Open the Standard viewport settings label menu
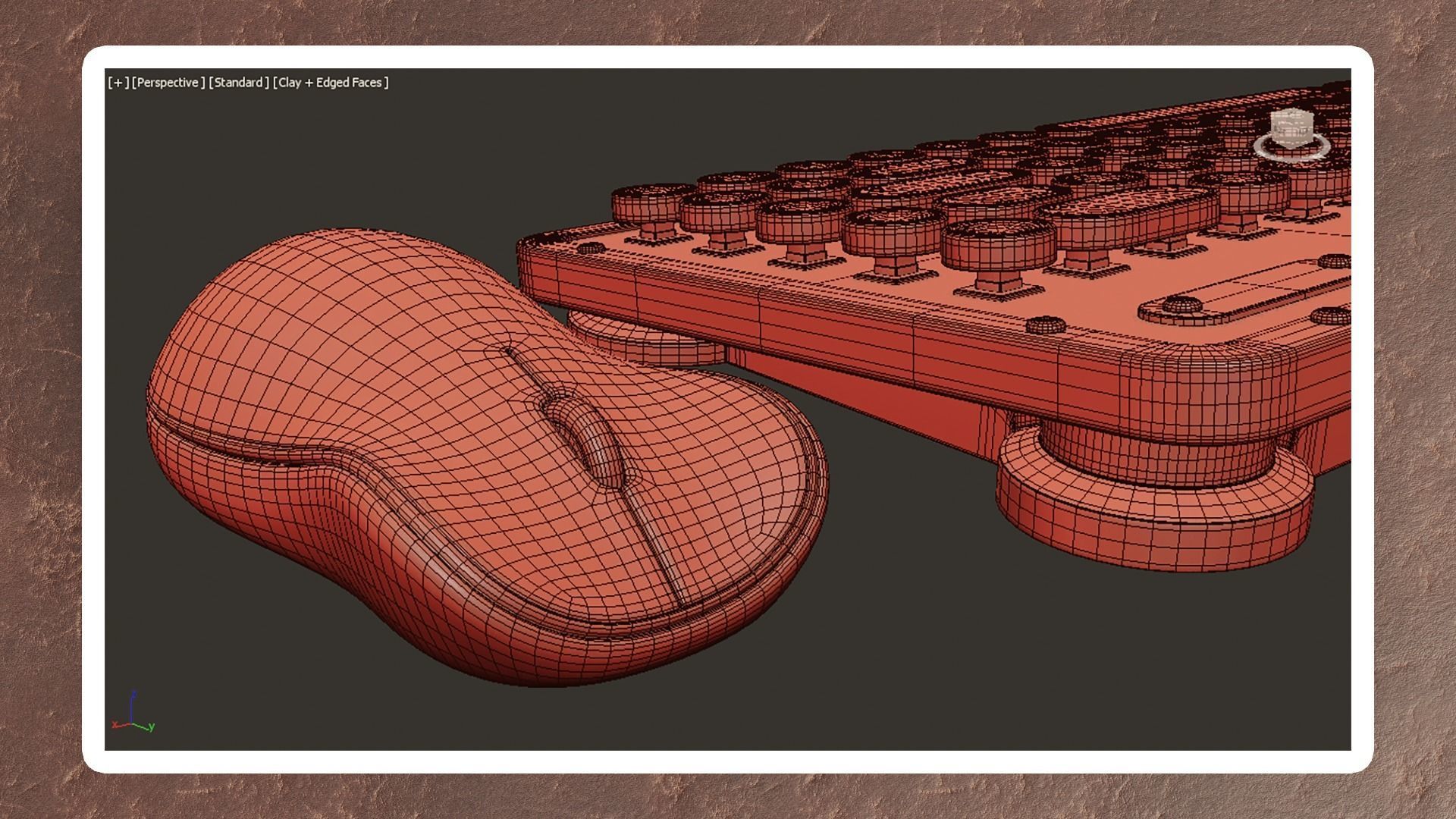Screen dimensions: 1456x819 (x=238, y=83)
